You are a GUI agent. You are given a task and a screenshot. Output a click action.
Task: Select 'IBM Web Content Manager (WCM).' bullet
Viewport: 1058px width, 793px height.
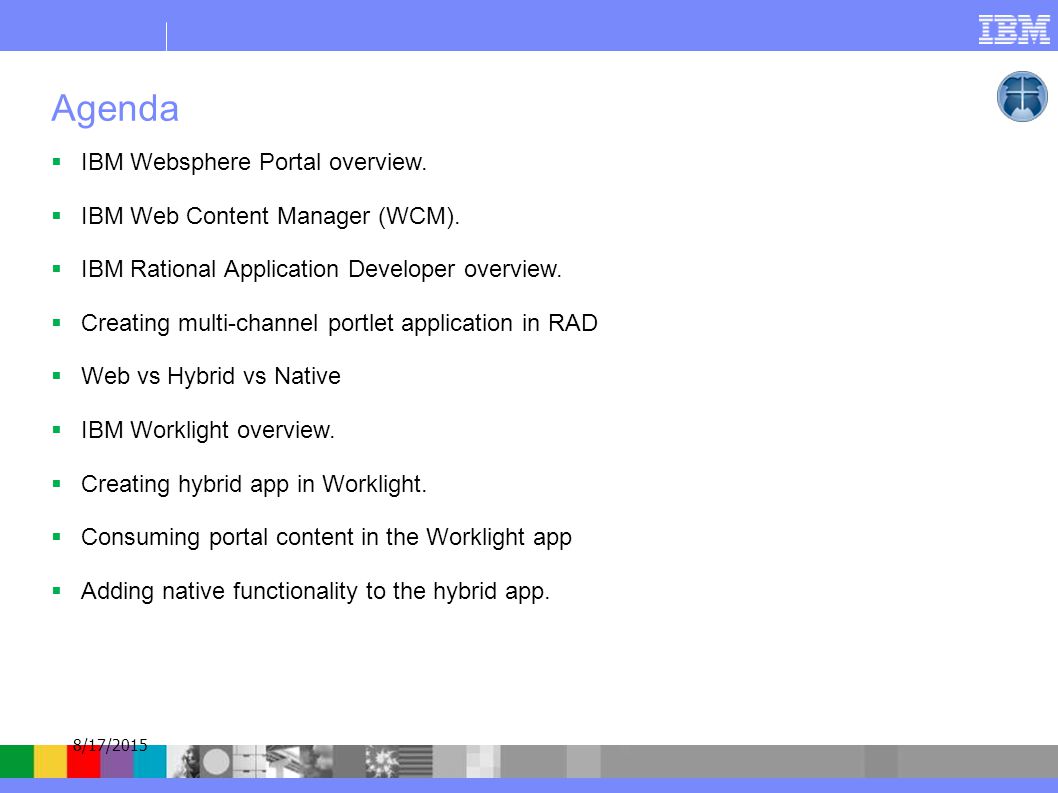tap(270, 216)
